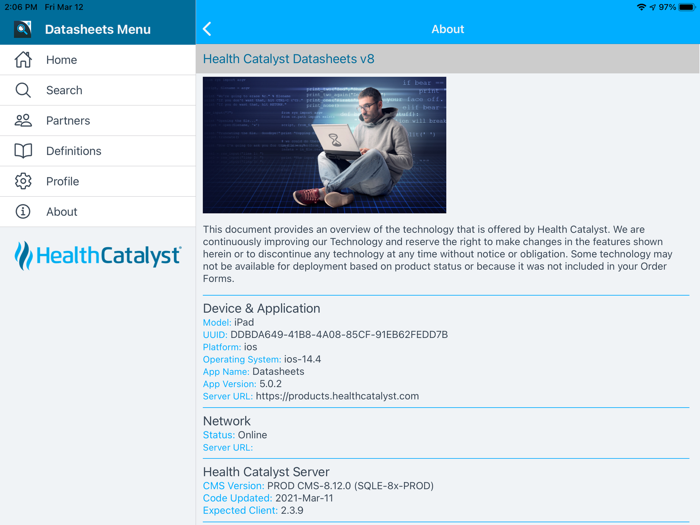
Task: Tap the 97% battery percentage text
Action: [667, 7]
